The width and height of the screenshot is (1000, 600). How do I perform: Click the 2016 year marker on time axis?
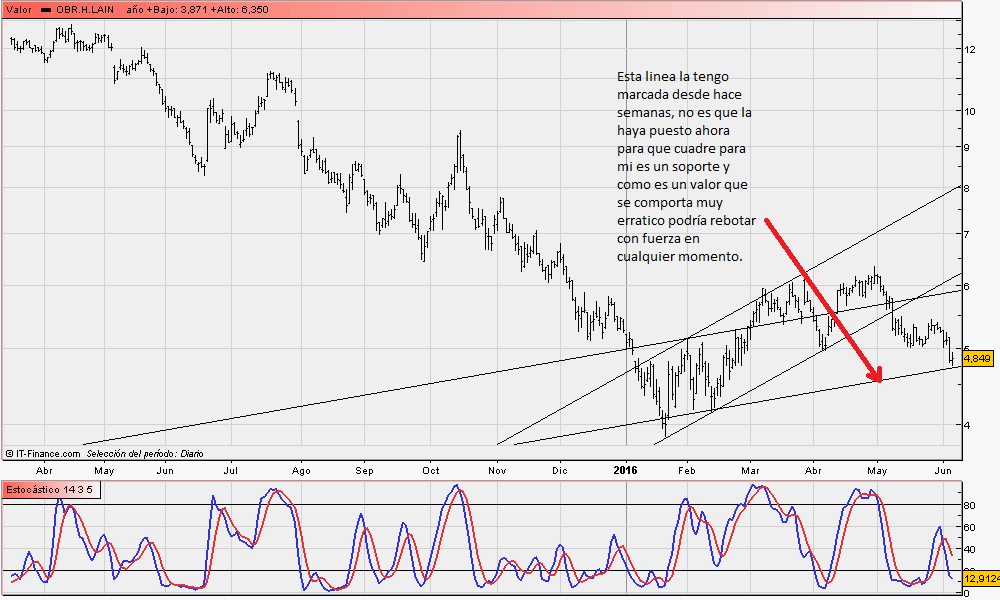point(625,469)
